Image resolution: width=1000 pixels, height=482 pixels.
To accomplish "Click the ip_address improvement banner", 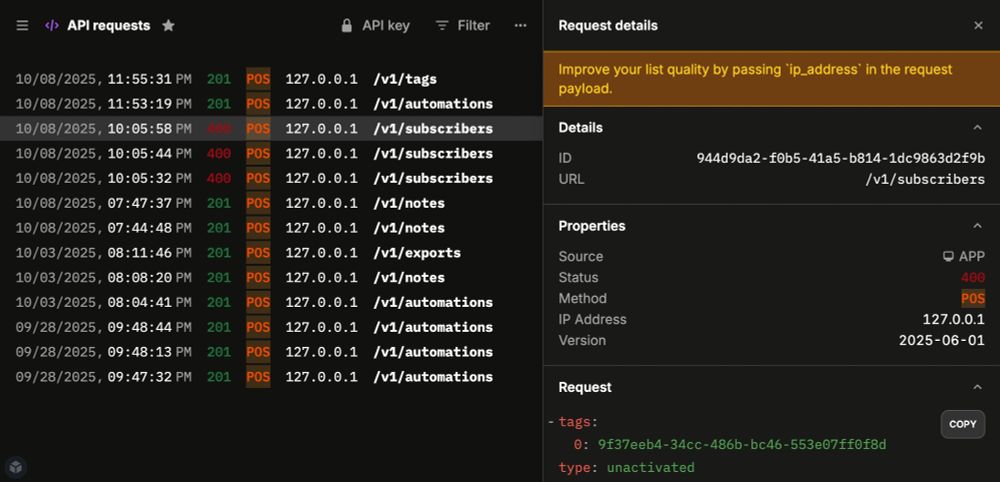I will click(770, 79).
